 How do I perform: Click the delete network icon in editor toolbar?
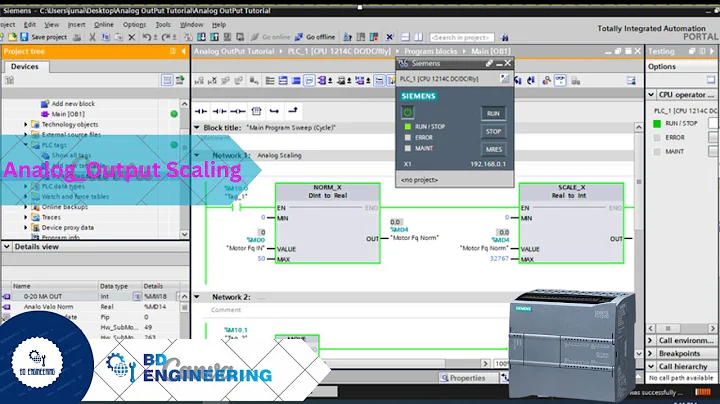[212, 81]
